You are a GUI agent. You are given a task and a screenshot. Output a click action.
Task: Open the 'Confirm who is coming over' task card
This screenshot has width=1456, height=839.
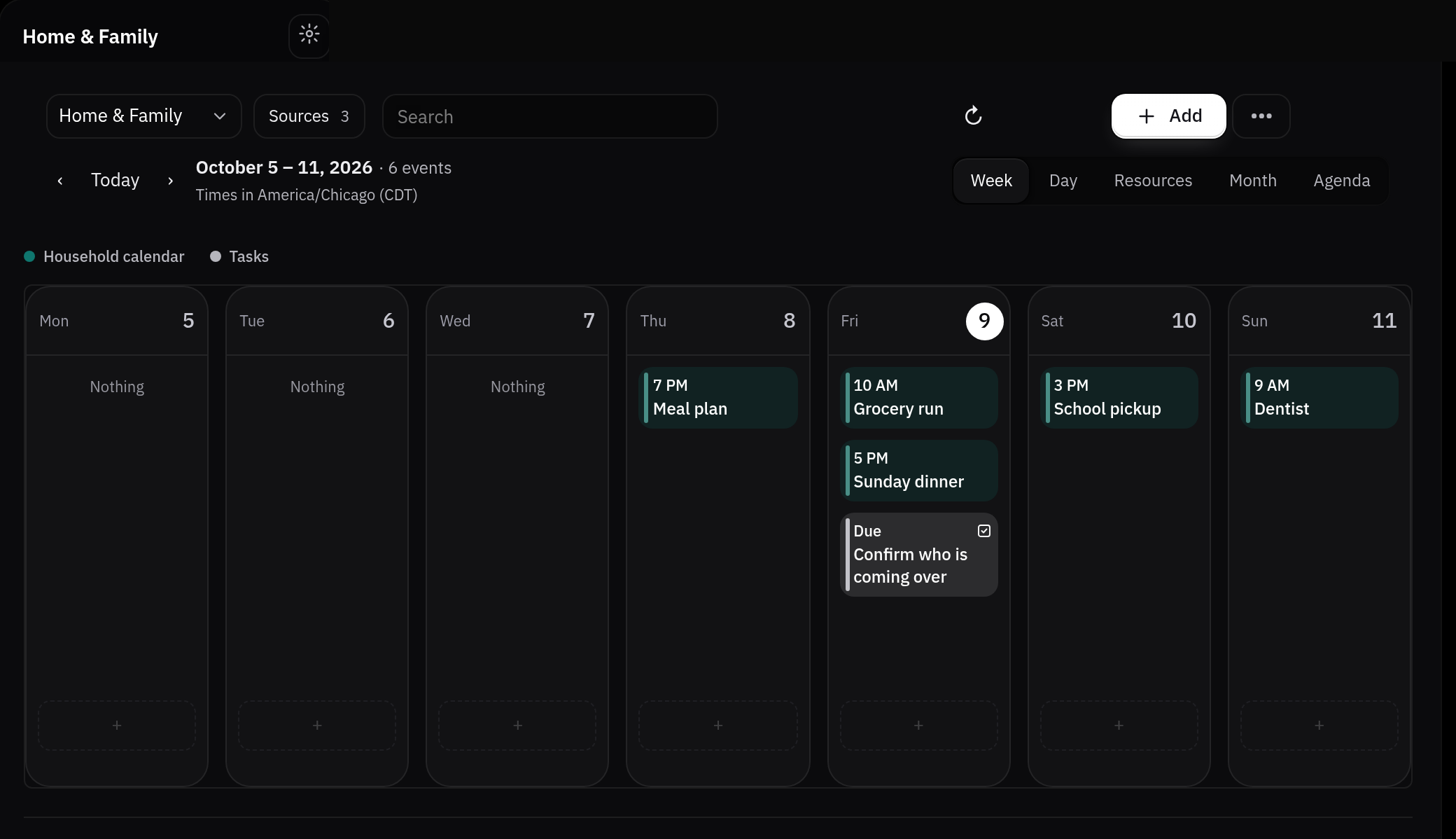(918, 555)
